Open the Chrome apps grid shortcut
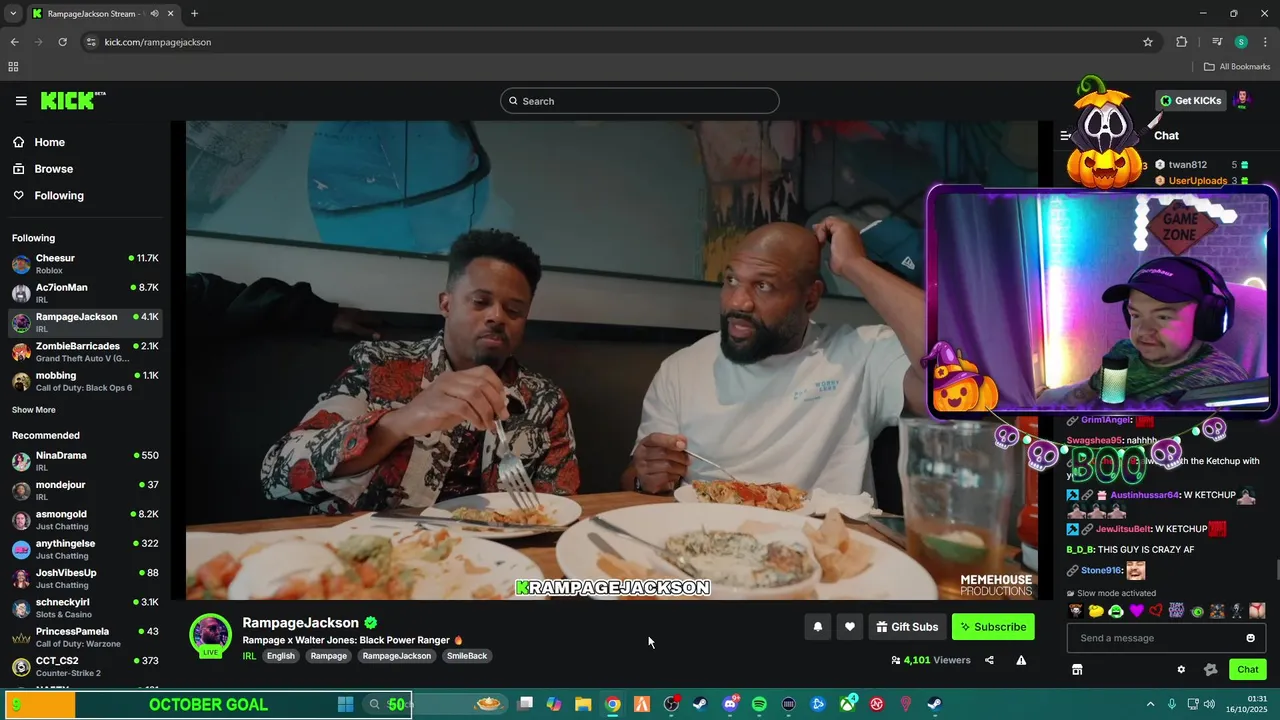 (13, 67)
